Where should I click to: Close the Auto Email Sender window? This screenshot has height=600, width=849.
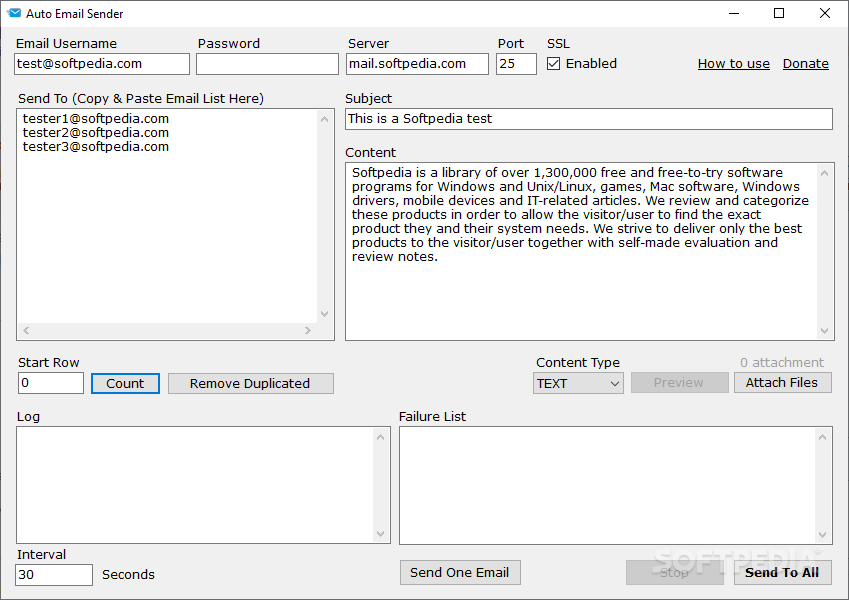(825, 13)
